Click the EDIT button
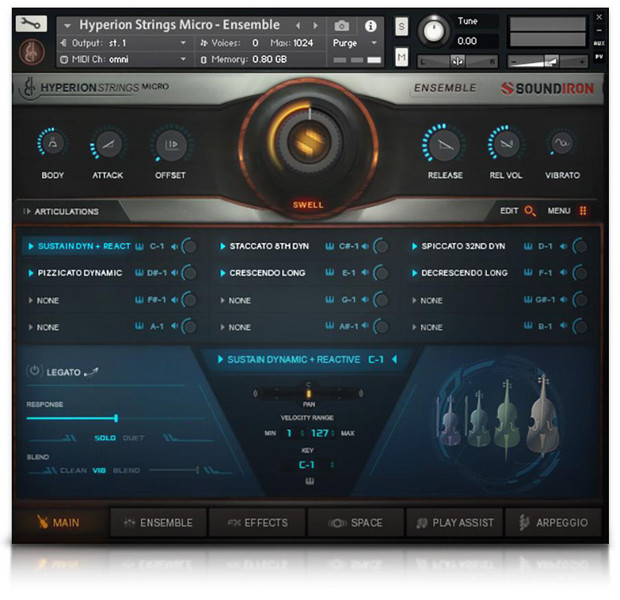Screen dimensions: 620x600 [509, 211]
